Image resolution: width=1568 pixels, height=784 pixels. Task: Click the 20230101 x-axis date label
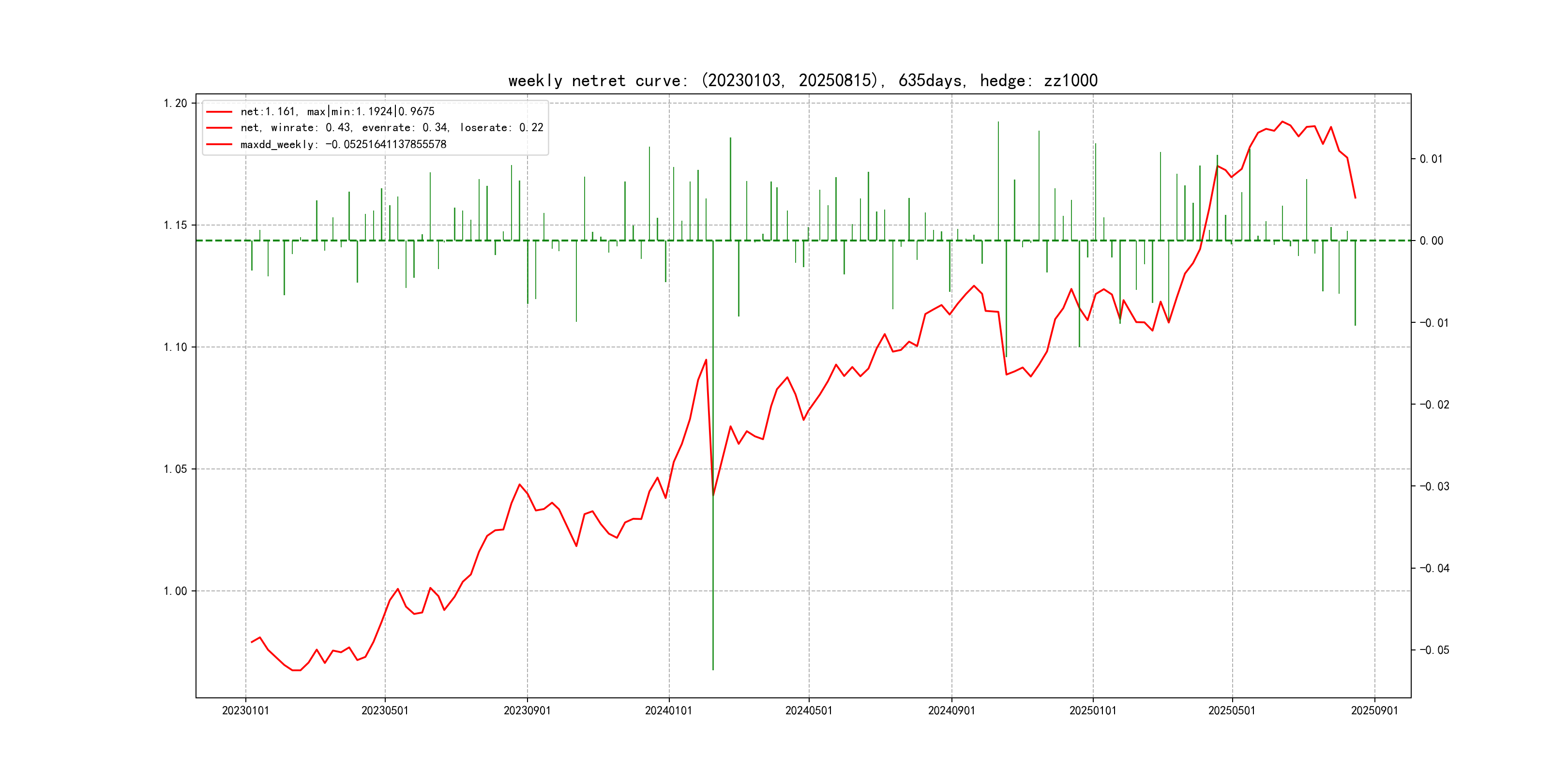[245, 710]
